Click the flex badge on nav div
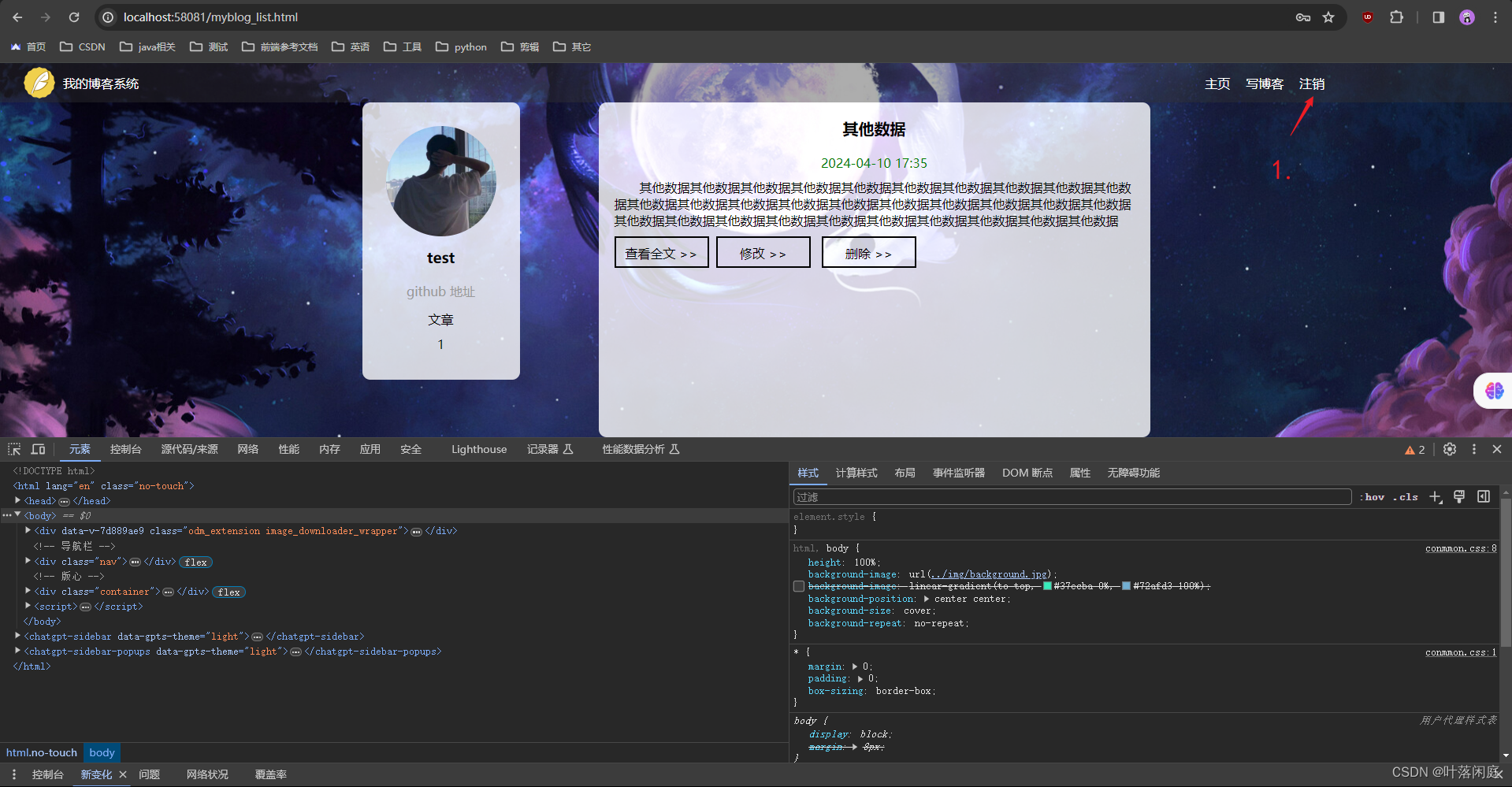Viewport: 1512px width, 787px height. click(x=196, y=562)
